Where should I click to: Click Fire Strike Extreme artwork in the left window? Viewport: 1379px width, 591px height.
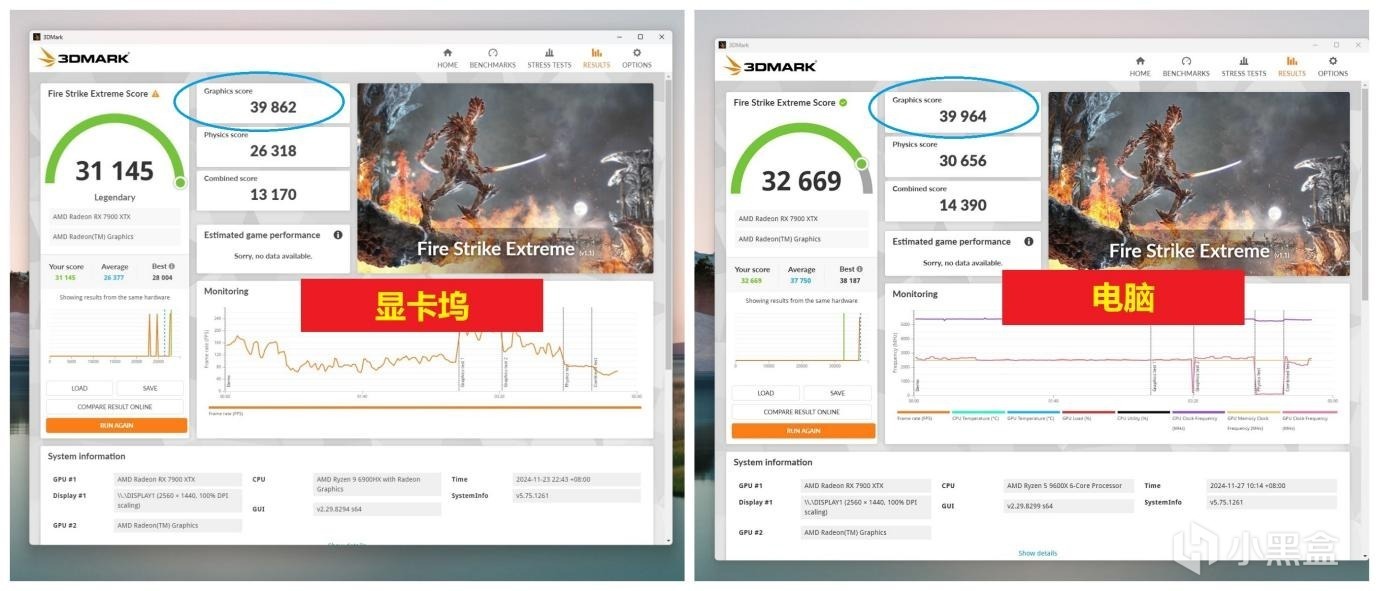(505, 178)
